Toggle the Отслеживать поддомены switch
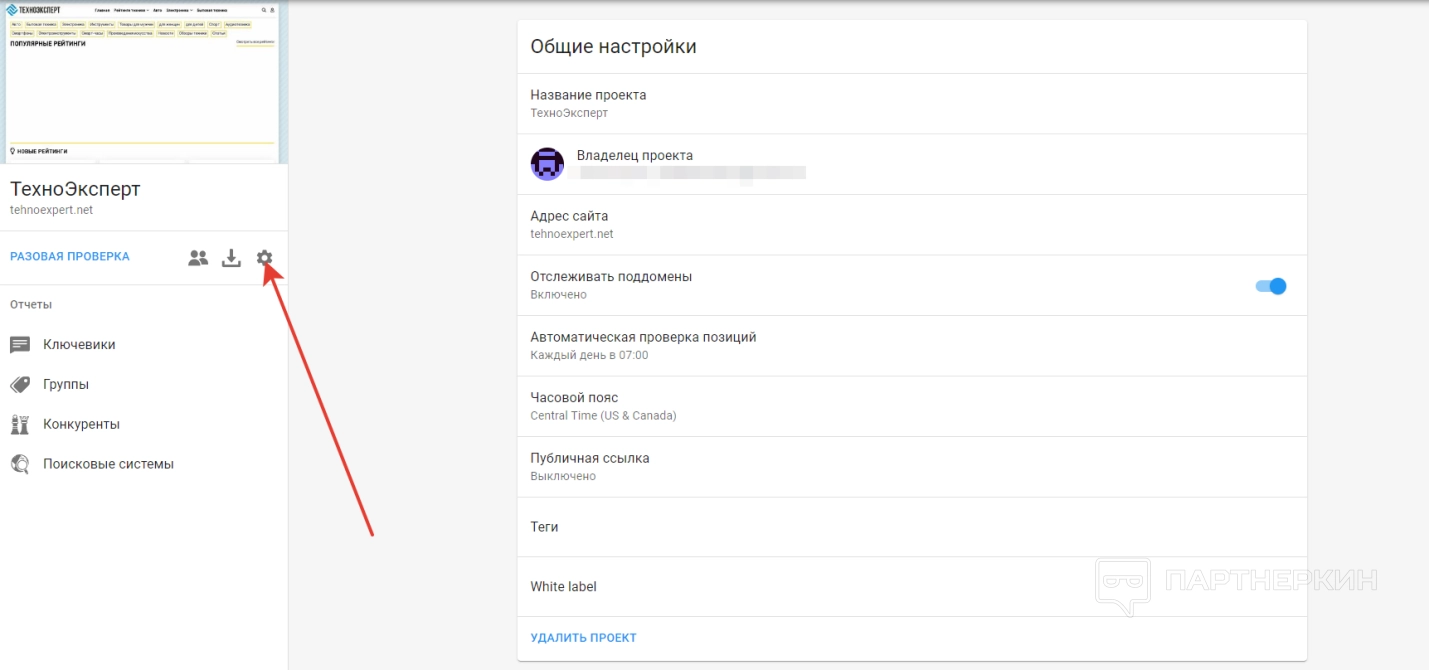This screenshot has height=670, width=1429. 1270,286
